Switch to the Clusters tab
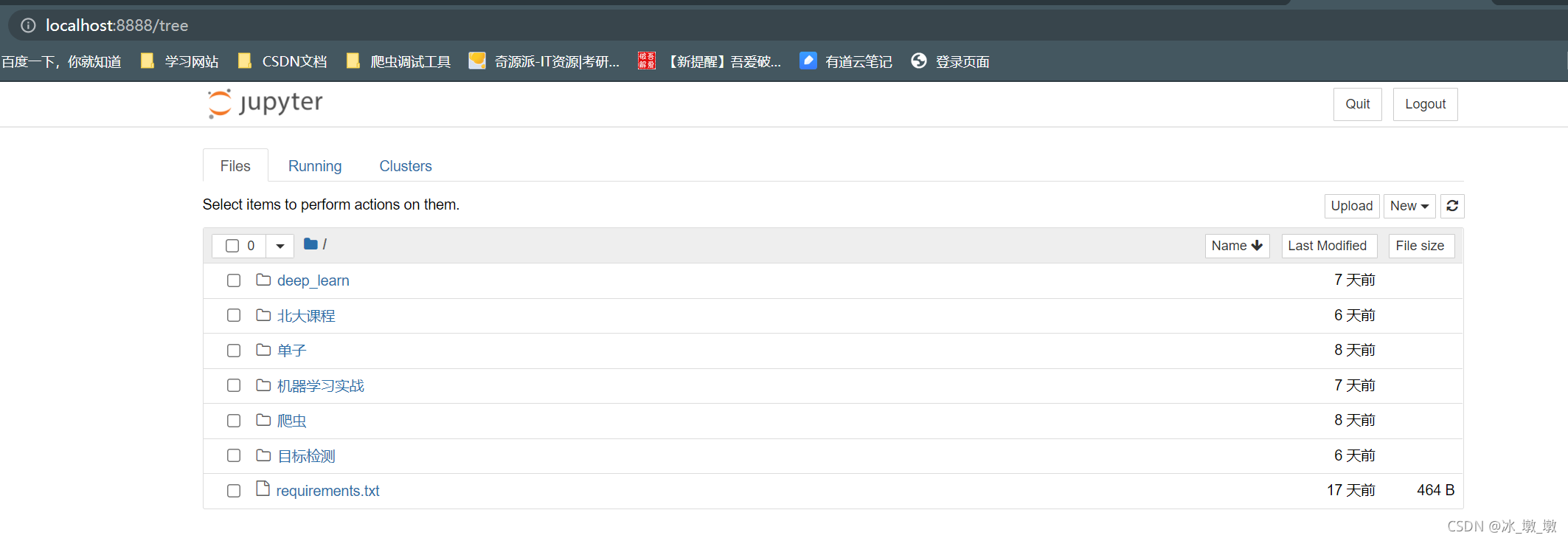 (406, 166)
